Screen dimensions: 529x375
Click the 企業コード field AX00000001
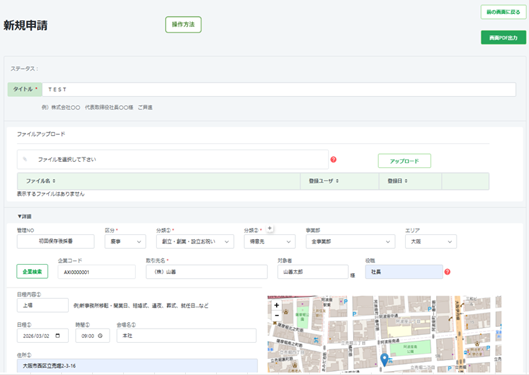click(97, 272)
